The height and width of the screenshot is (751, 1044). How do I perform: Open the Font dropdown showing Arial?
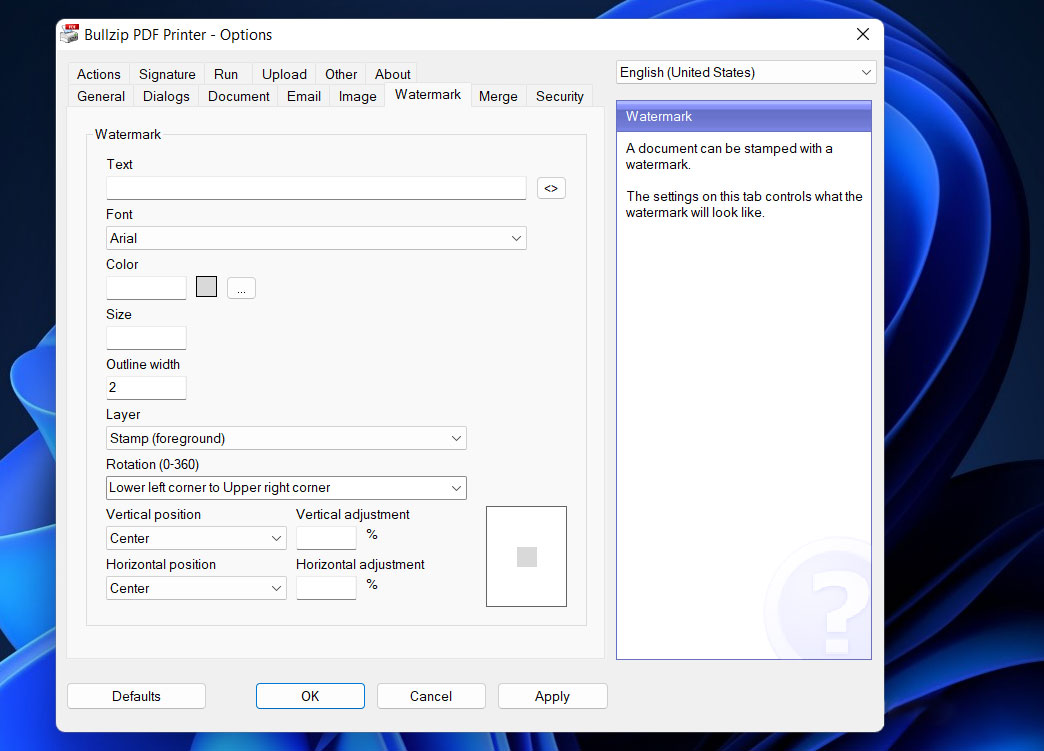316,238
